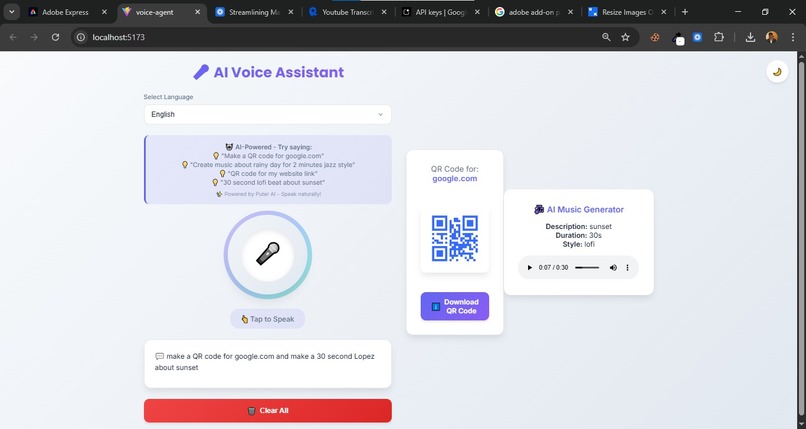Open the Chrome three-dot menu
Image resolution: width=806 pixels, height=429 pixels.
pyautogui.click(x=792, y=37)
